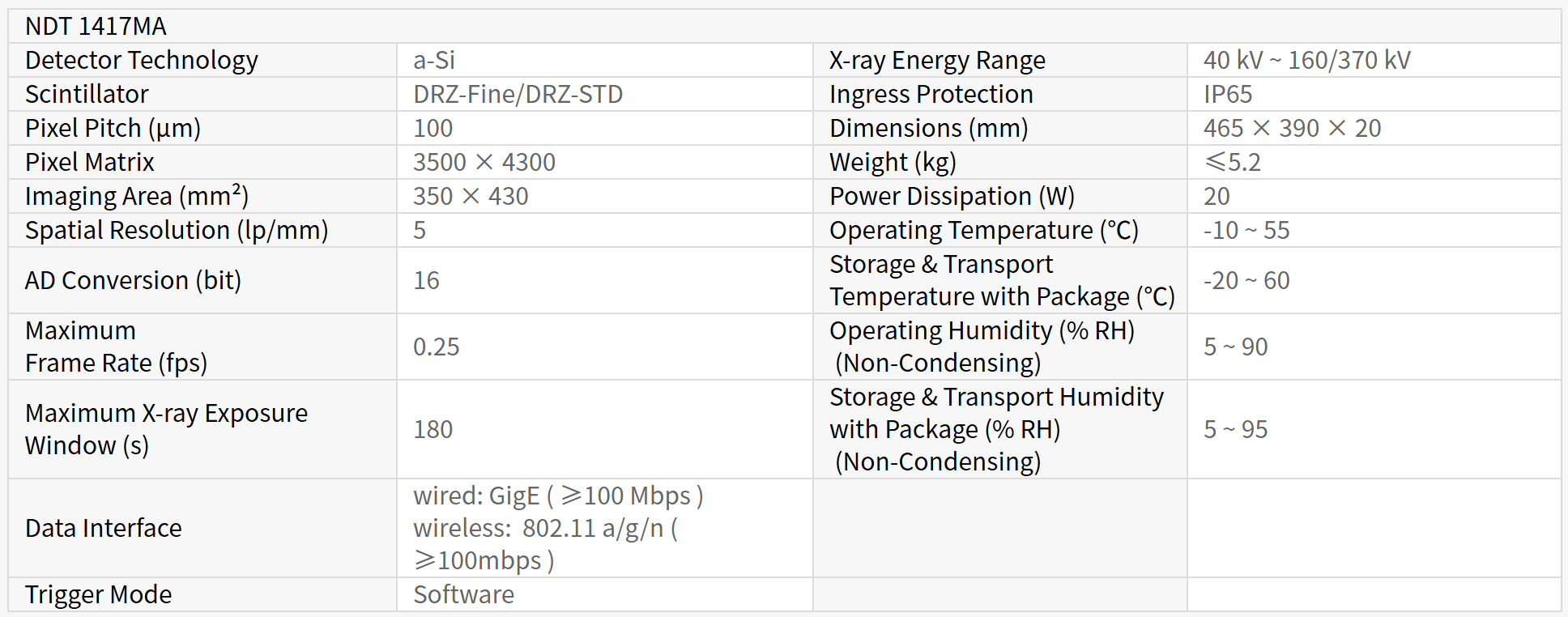
Task: Select the IP65 ingress protection value
Action: [x=1228, y=95]
